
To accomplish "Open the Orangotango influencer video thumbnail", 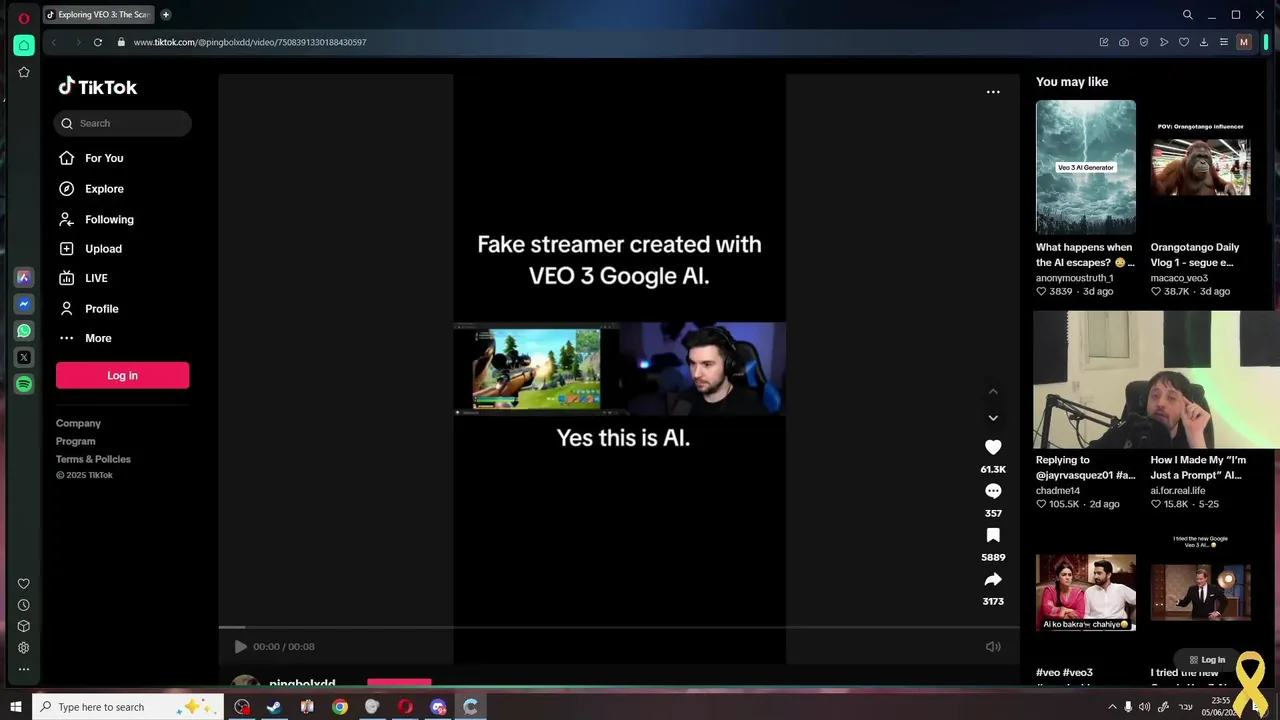I will (x=1201, y=167).
